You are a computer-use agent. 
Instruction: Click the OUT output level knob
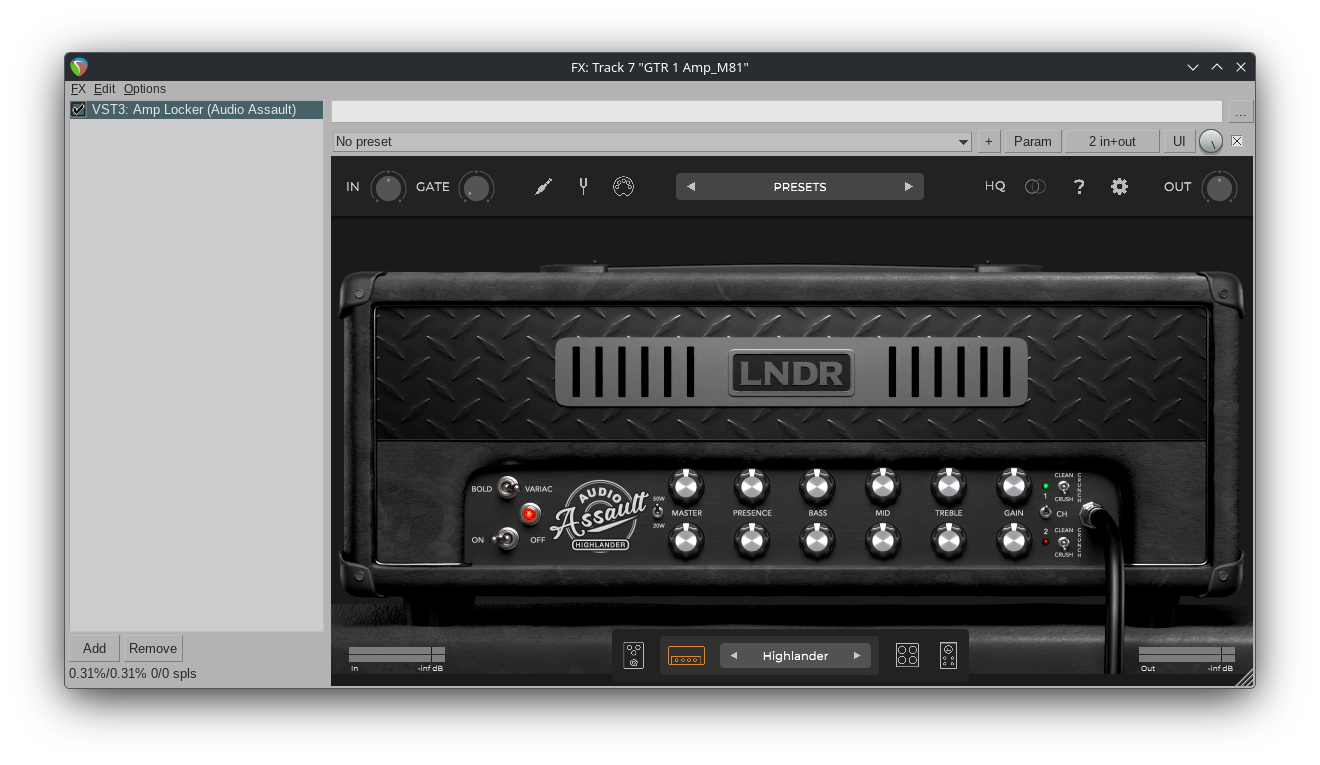click(1219, 187)
